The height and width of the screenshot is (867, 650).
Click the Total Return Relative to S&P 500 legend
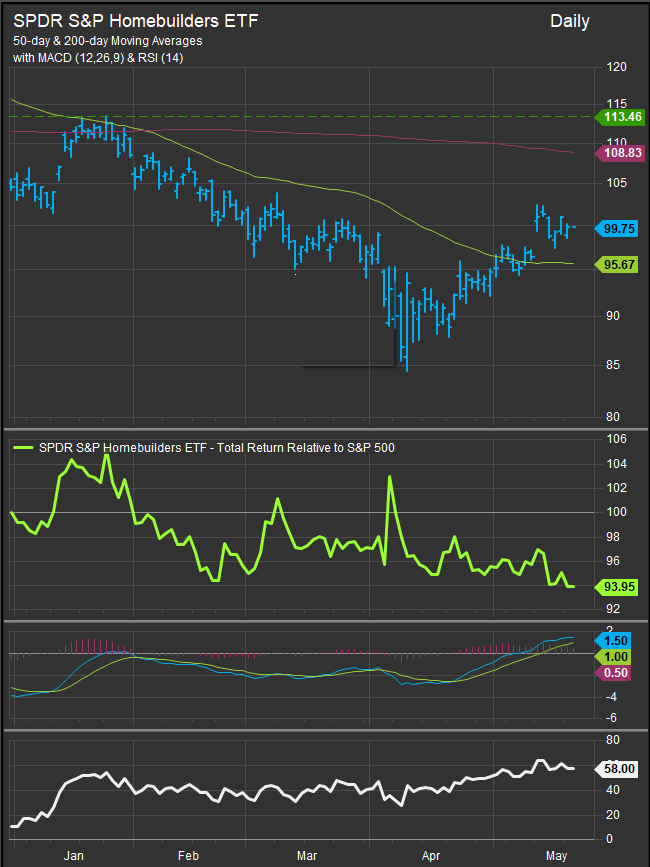(217, 448)
